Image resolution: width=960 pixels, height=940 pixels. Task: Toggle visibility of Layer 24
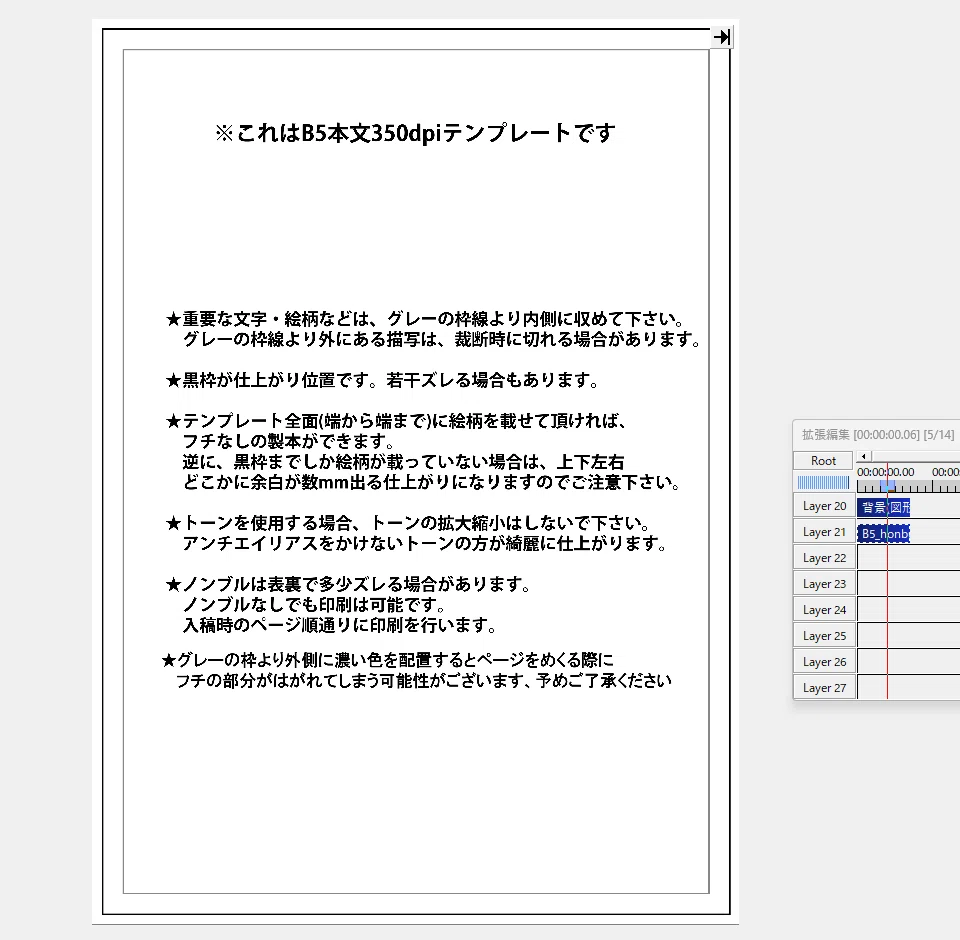coord(824,610)
